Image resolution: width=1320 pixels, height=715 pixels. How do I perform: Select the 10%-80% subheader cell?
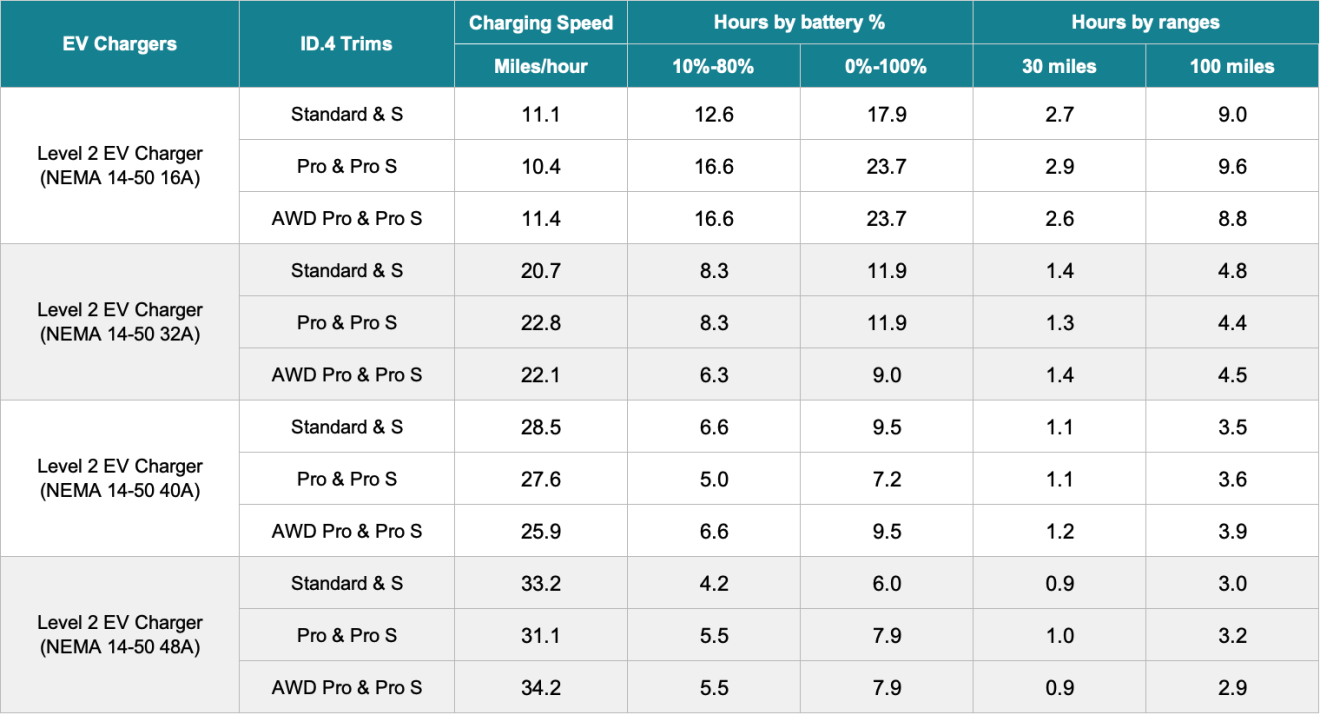pyautogui.click(x=713, y=66)
